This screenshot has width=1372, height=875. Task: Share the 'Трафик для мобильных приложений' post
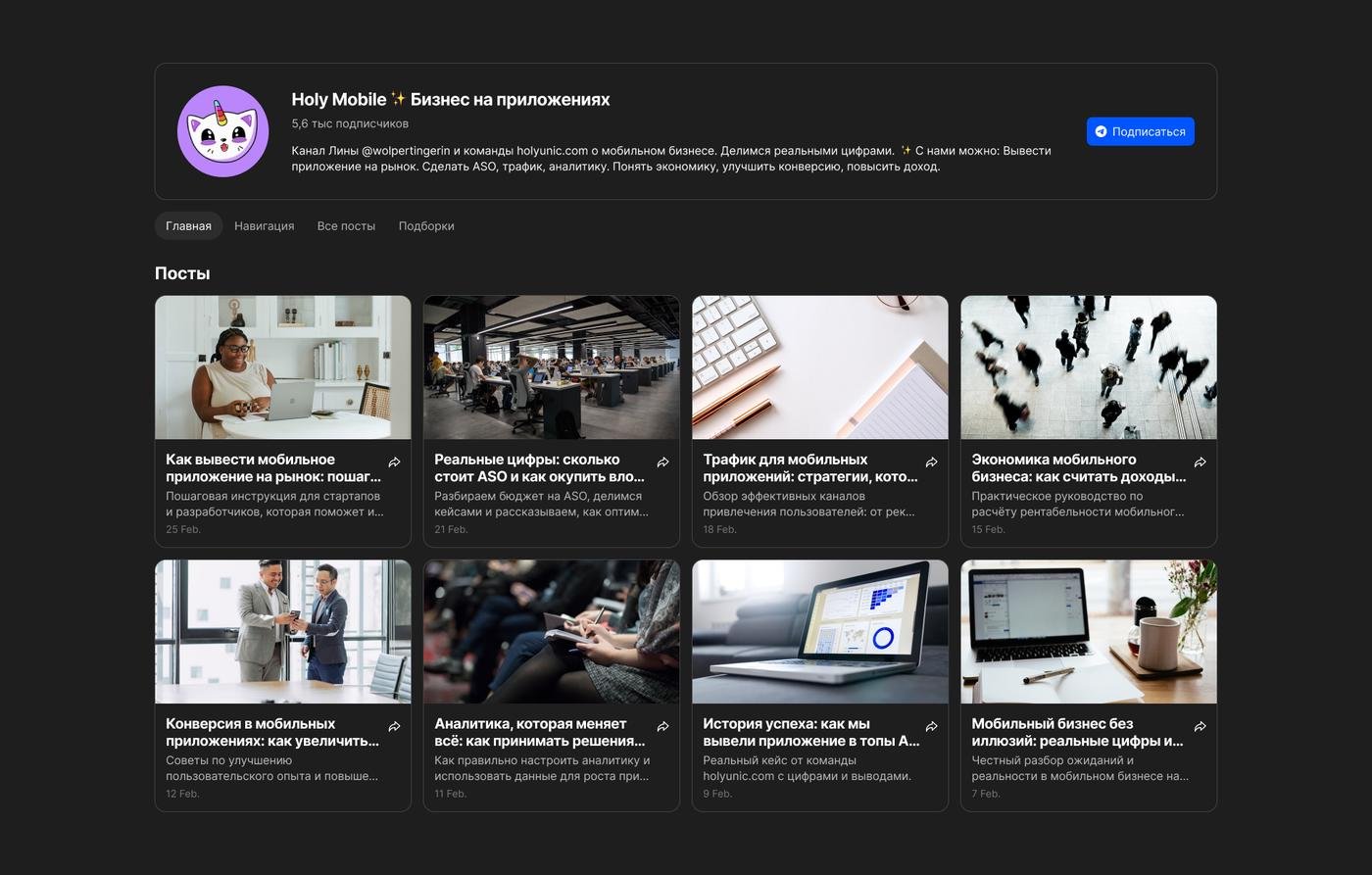click(x=931, y=462)
